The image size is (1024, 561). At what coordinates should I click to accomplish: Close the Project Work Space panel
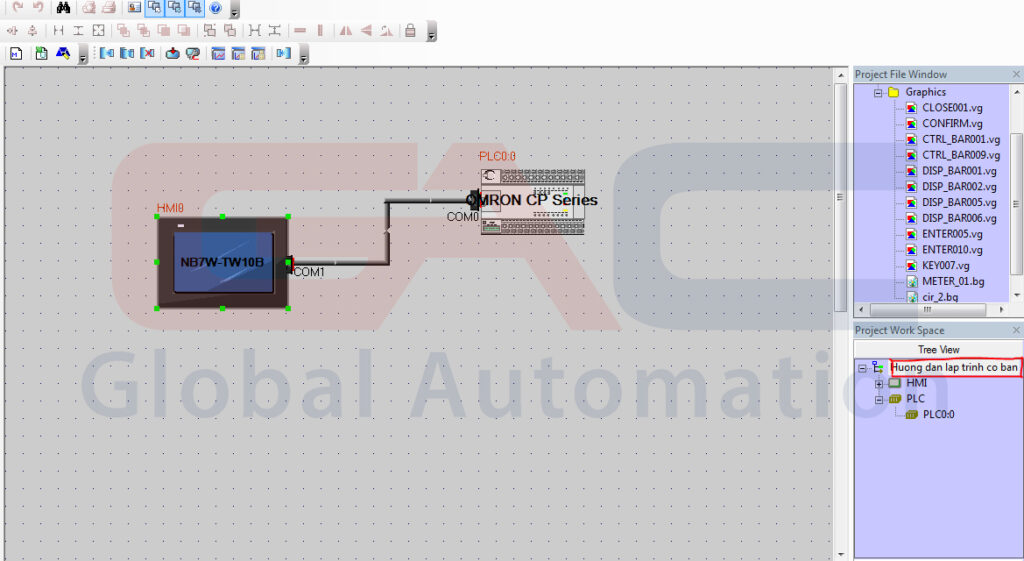[x=1016, y=330]
